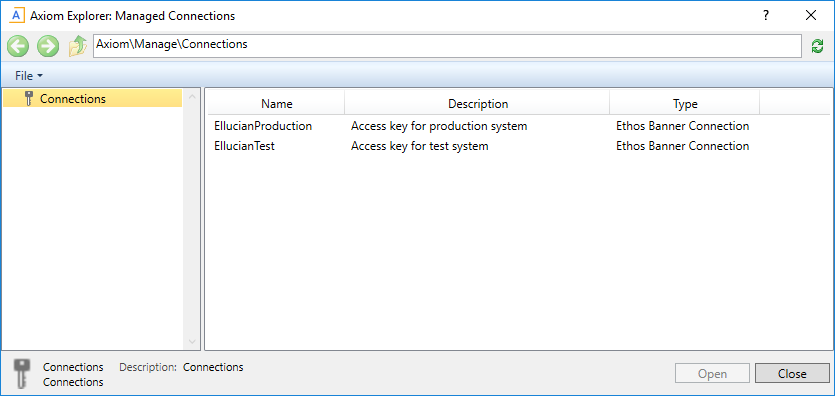Sort by the Type column header
This screenshot has width=835, height=396.
coord(685,104)
